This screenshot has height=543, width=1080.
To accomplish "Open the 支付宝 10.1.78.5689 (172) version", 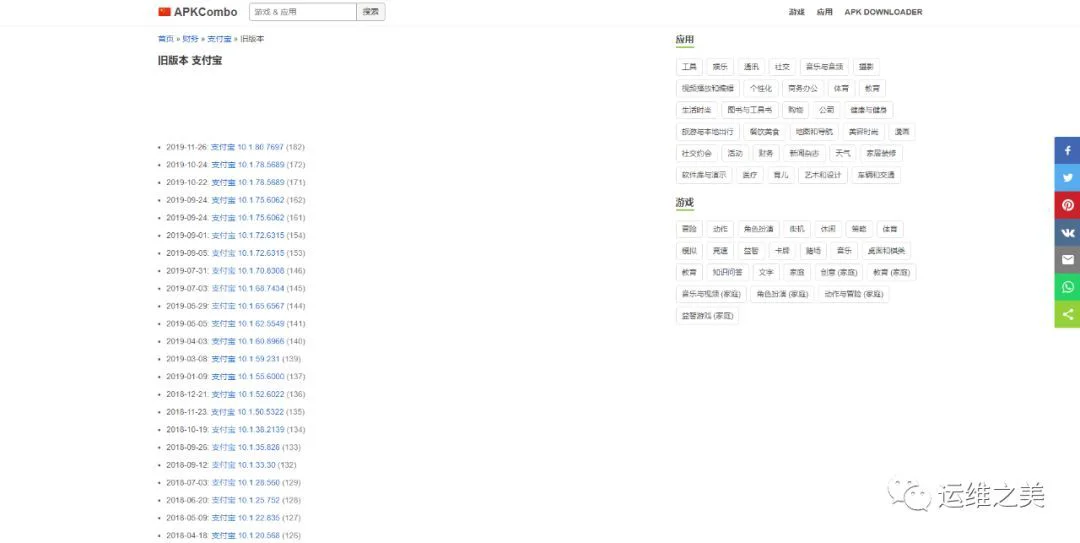I will pos(247,165).
